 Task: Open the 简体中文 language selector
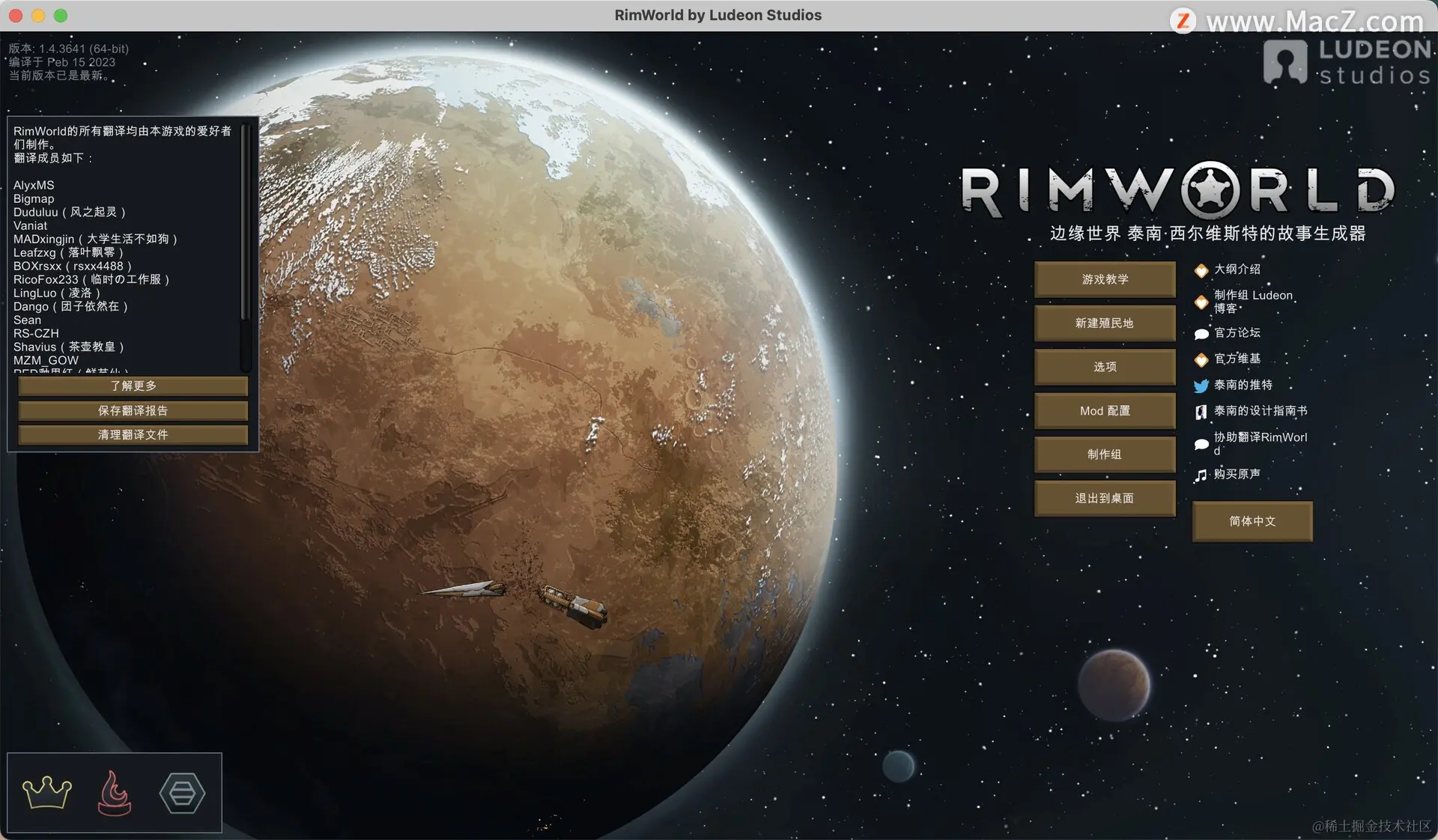1252,521
